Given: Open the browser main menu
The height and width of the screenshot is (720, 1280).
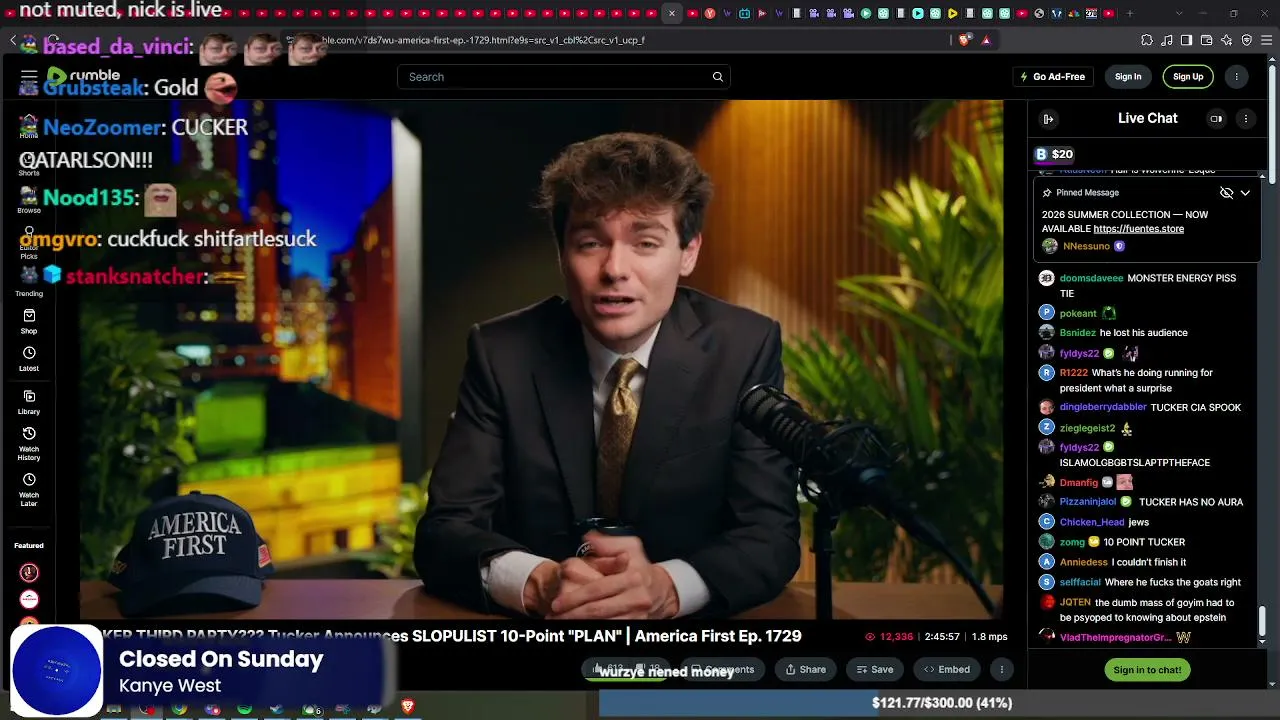Looking at the screenshot, I should 1267,40.
